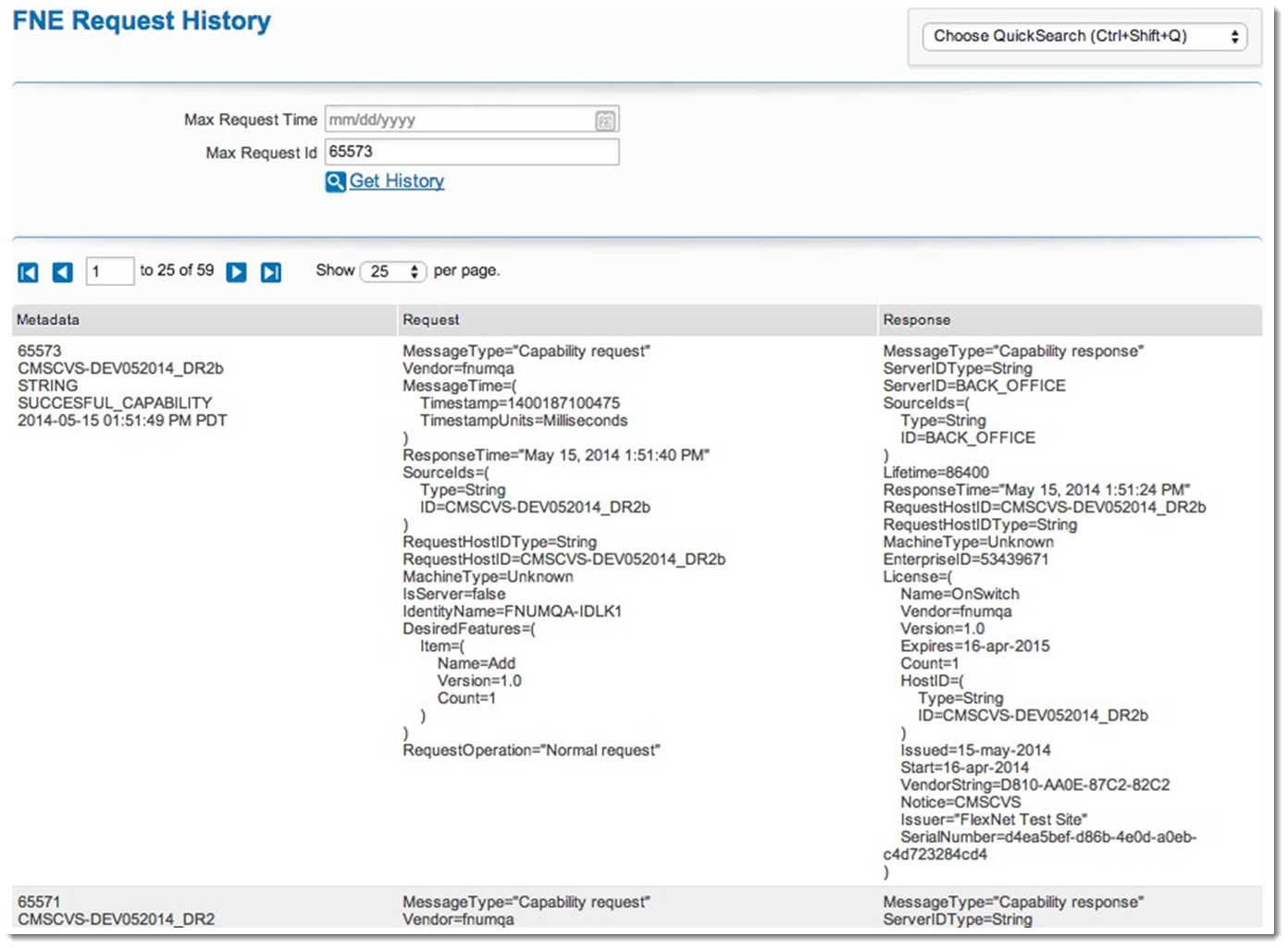The height and width of the screenshot is (948, 1288).
Task: Click the Get History link
Action: click(397, 181)
